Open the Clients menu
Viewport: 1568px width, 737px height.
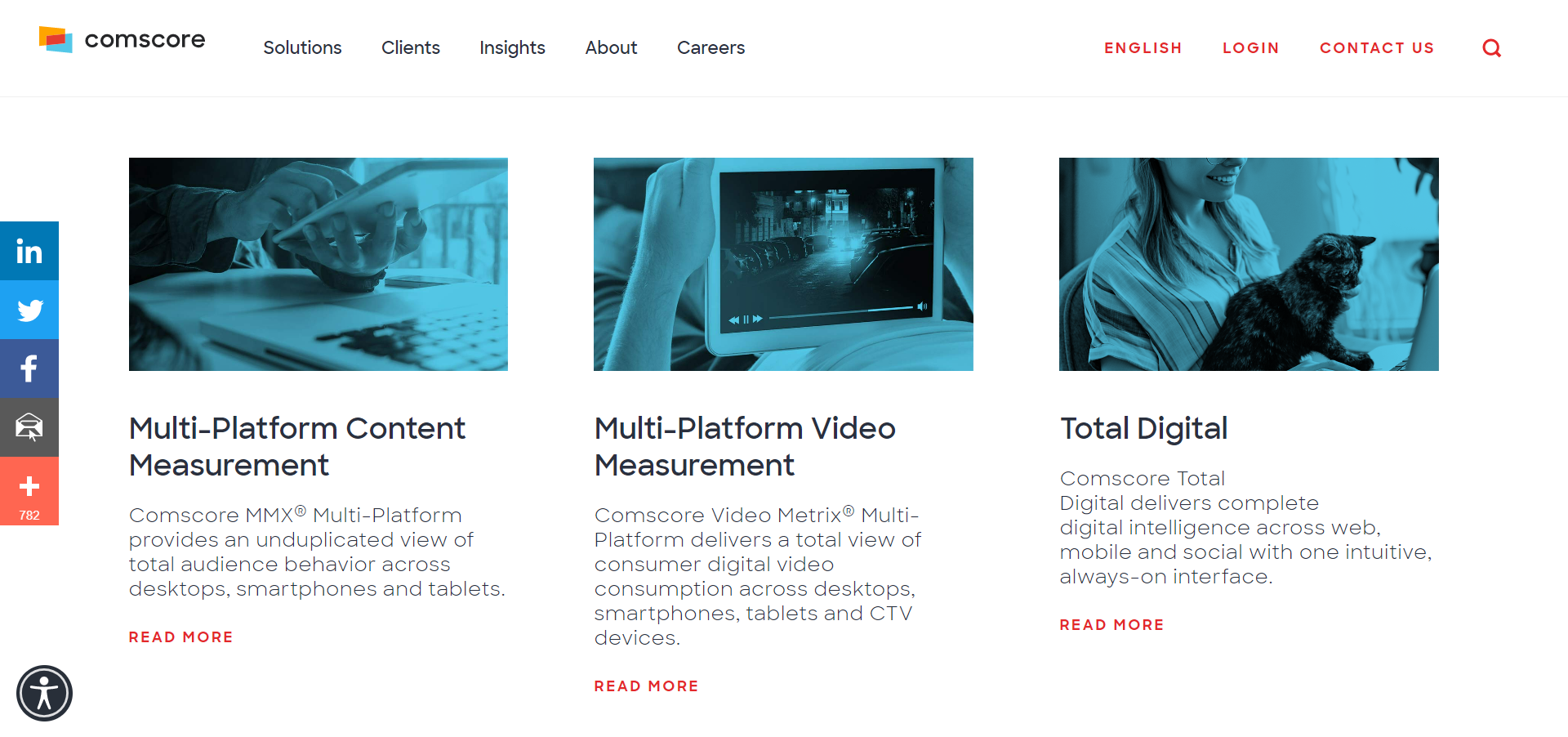(411, 48)
